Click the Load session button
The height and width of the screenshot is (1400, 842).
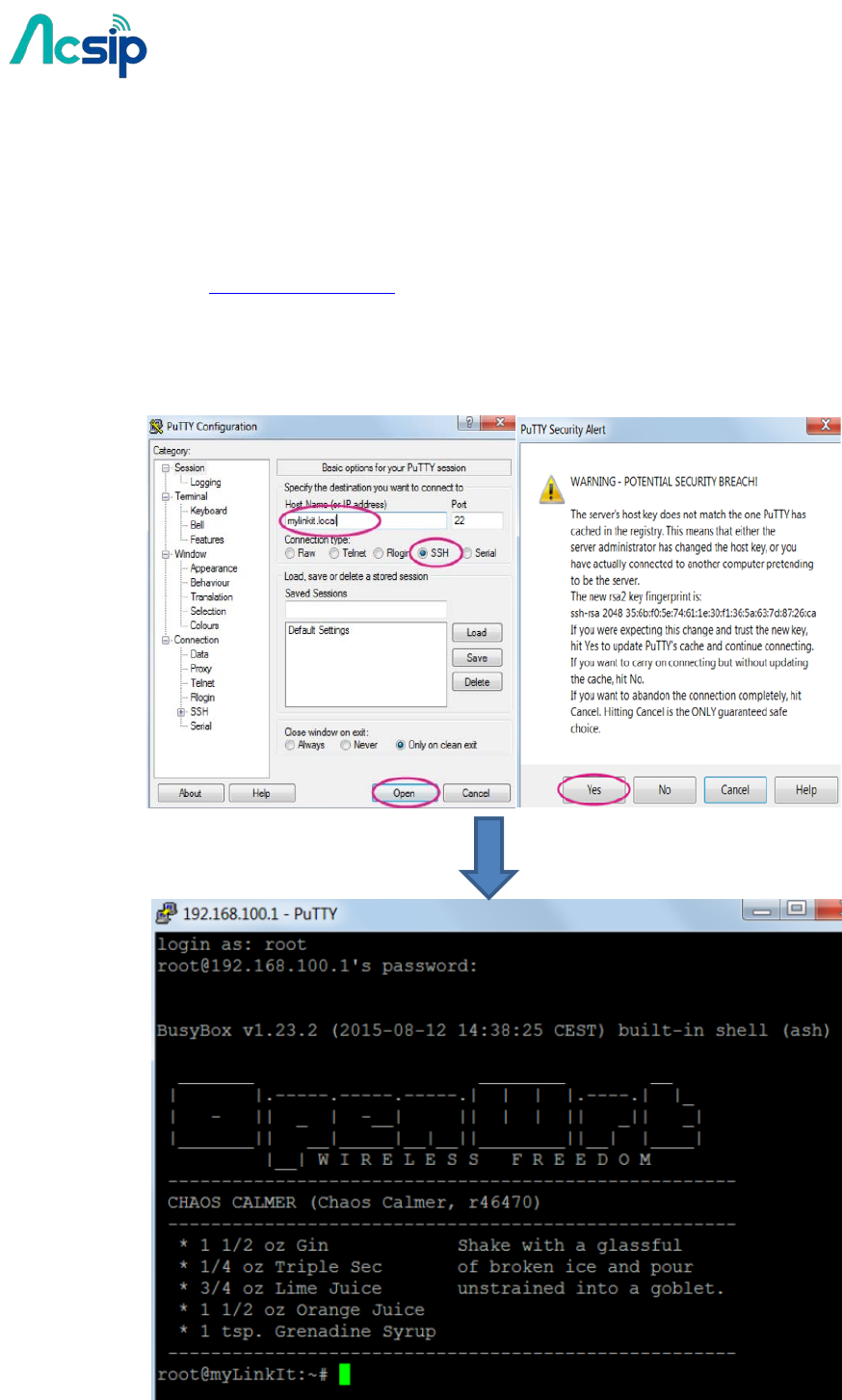tap(477, 633)
